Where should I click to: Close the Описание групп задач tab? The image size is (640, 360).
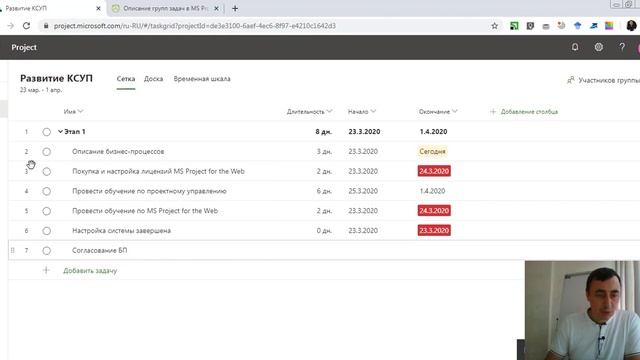click(x=216, y=8)
